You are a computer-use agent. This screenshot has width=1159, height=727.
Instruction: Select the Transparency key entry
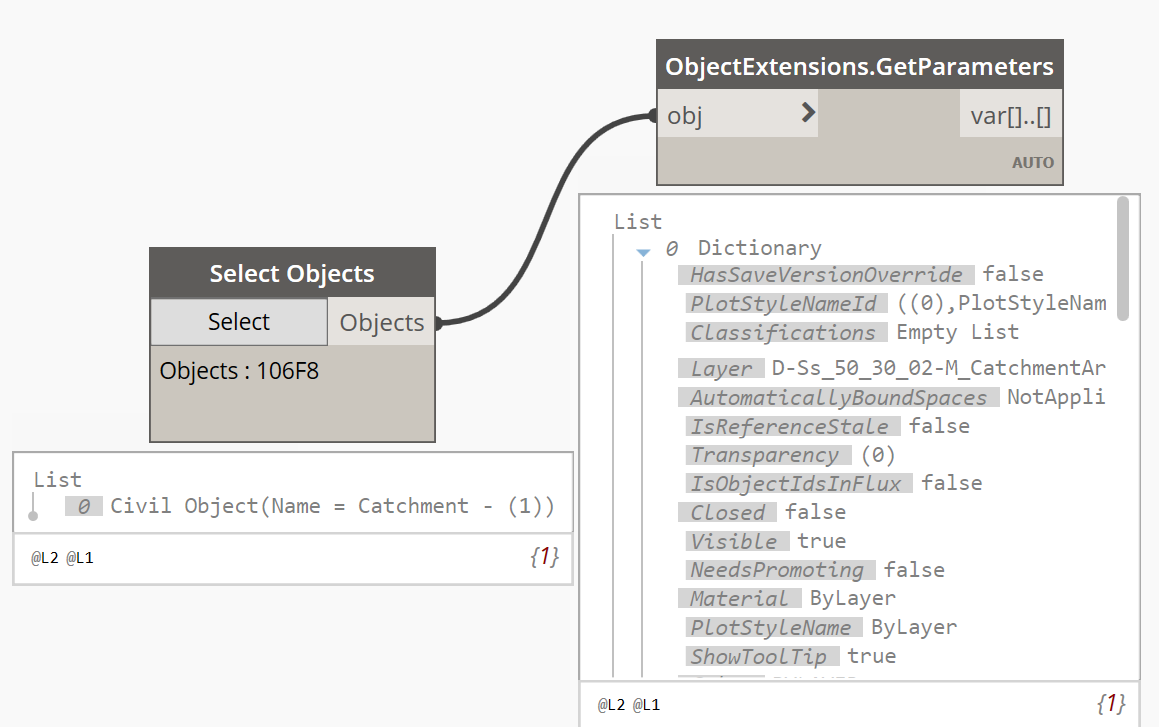click(765, 454)
